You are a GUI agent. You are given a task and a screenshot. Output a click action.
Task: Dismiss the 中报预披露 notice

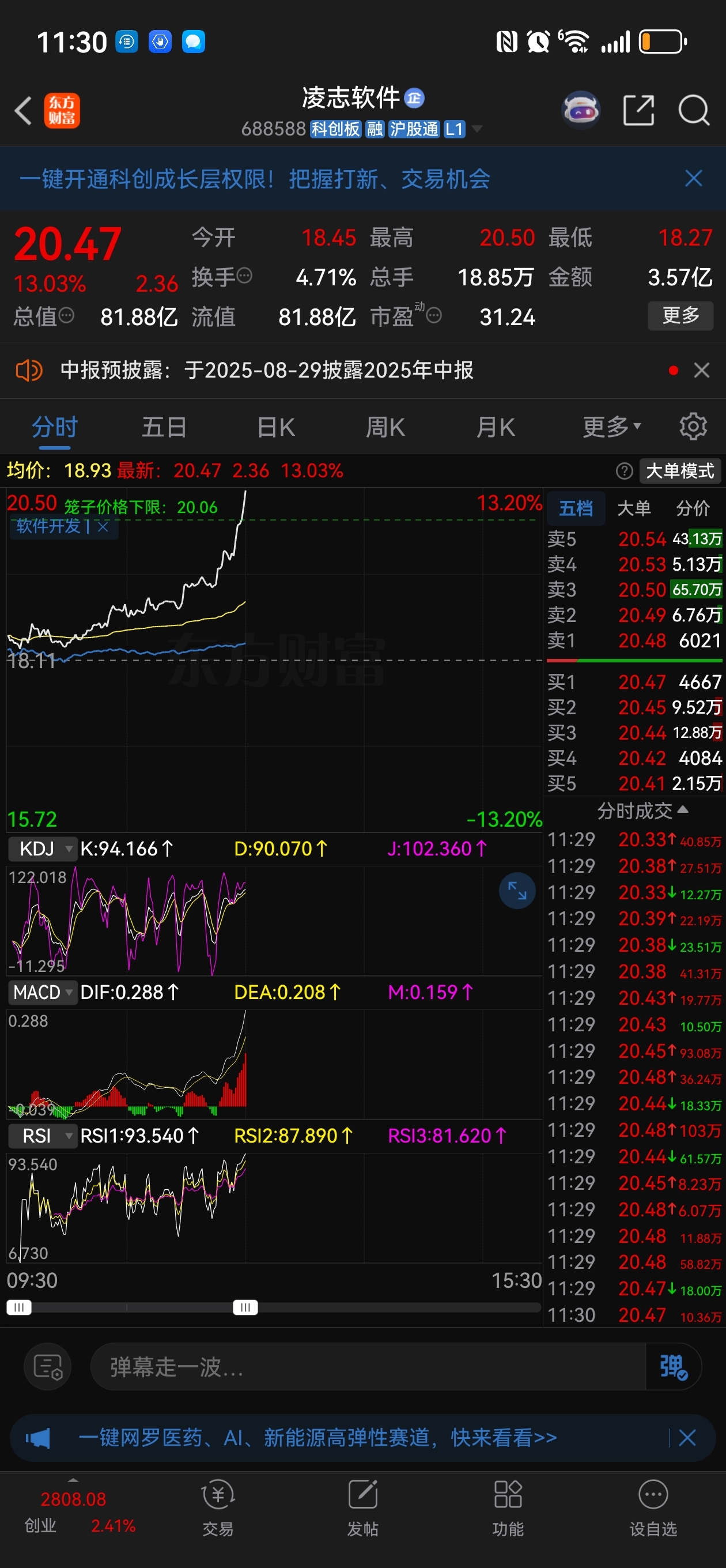pyautogui.click(x=702, y=370)
